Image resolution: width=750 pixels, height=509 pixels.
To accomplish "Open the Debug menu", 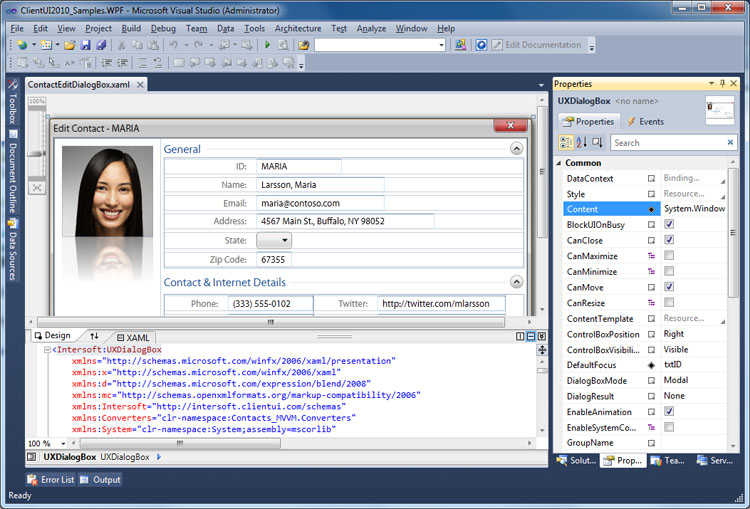I will coord(163,28).
